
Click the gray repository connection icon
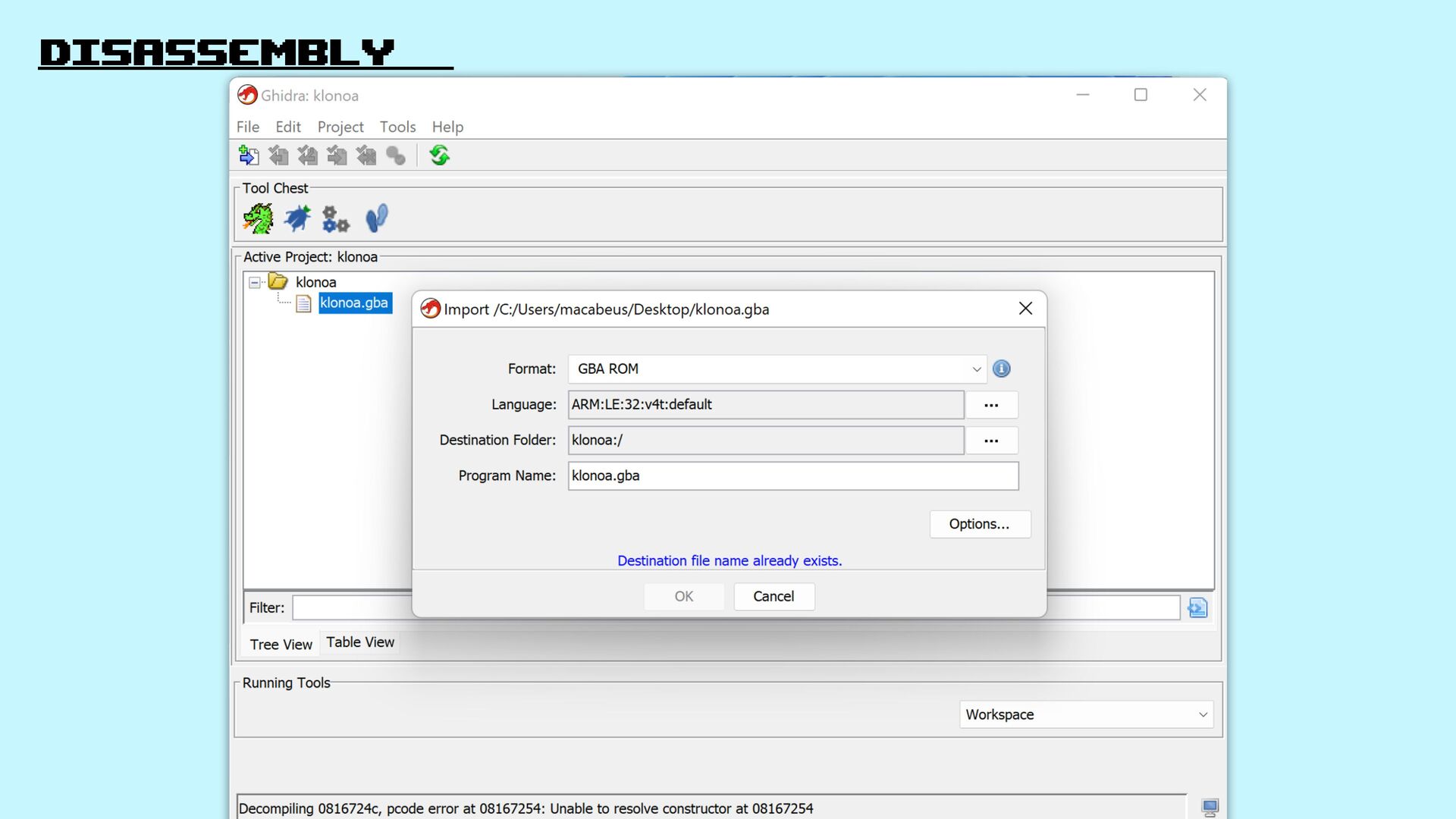(396, 155)
